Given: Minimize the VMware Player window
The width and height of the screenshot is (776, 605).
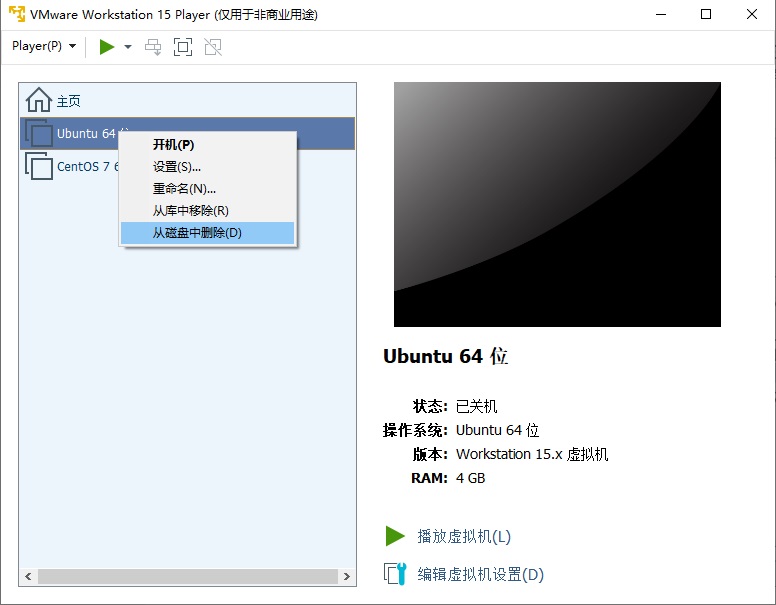Looking at the screenshot, I should pos(661,14).
